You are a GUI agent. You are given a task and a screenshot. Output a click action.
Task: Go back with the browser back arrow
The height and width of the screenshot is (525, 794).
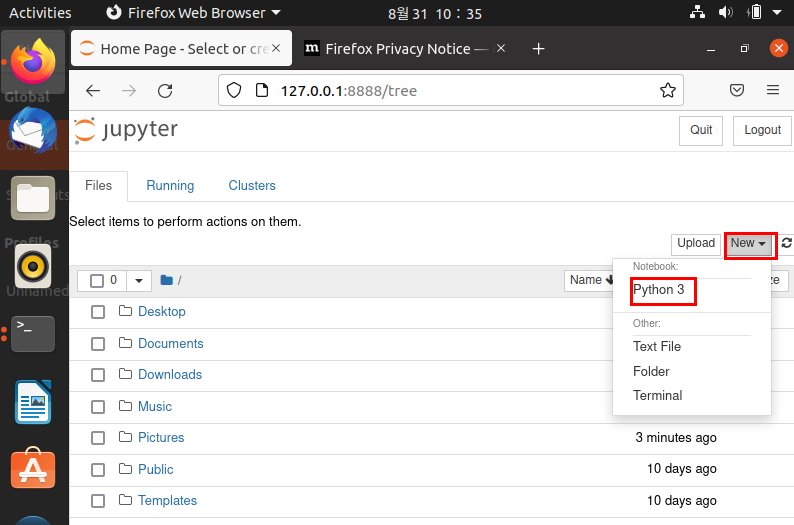coord(93,91)
